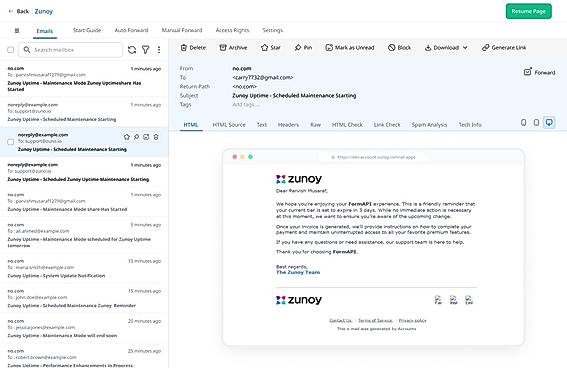Click Contact Us link in email footer
Screen dimensions: 567x368
point(340,321)
